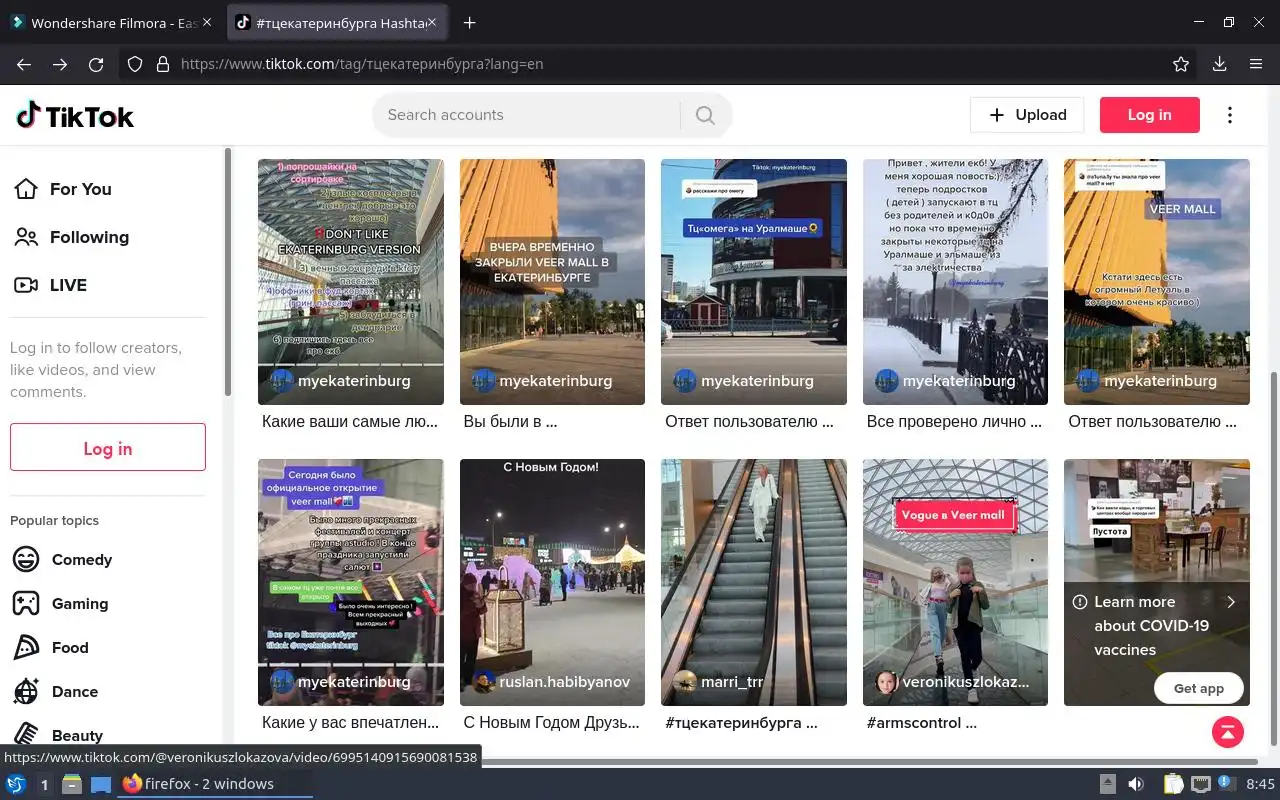The height and width of the screenshot is (800, 1280).
Task: Click the caption 'Какие ваши самые лю...'
Action: tap(350, 422)
